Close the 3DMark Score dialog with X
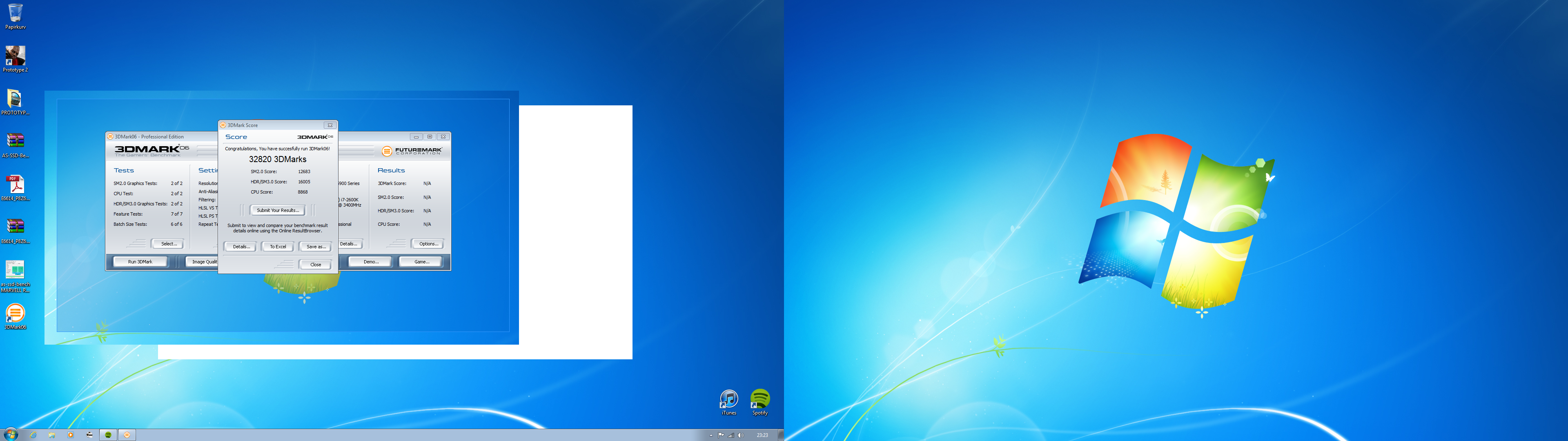Screen dimensions: 1568x441 click(329, 125)
